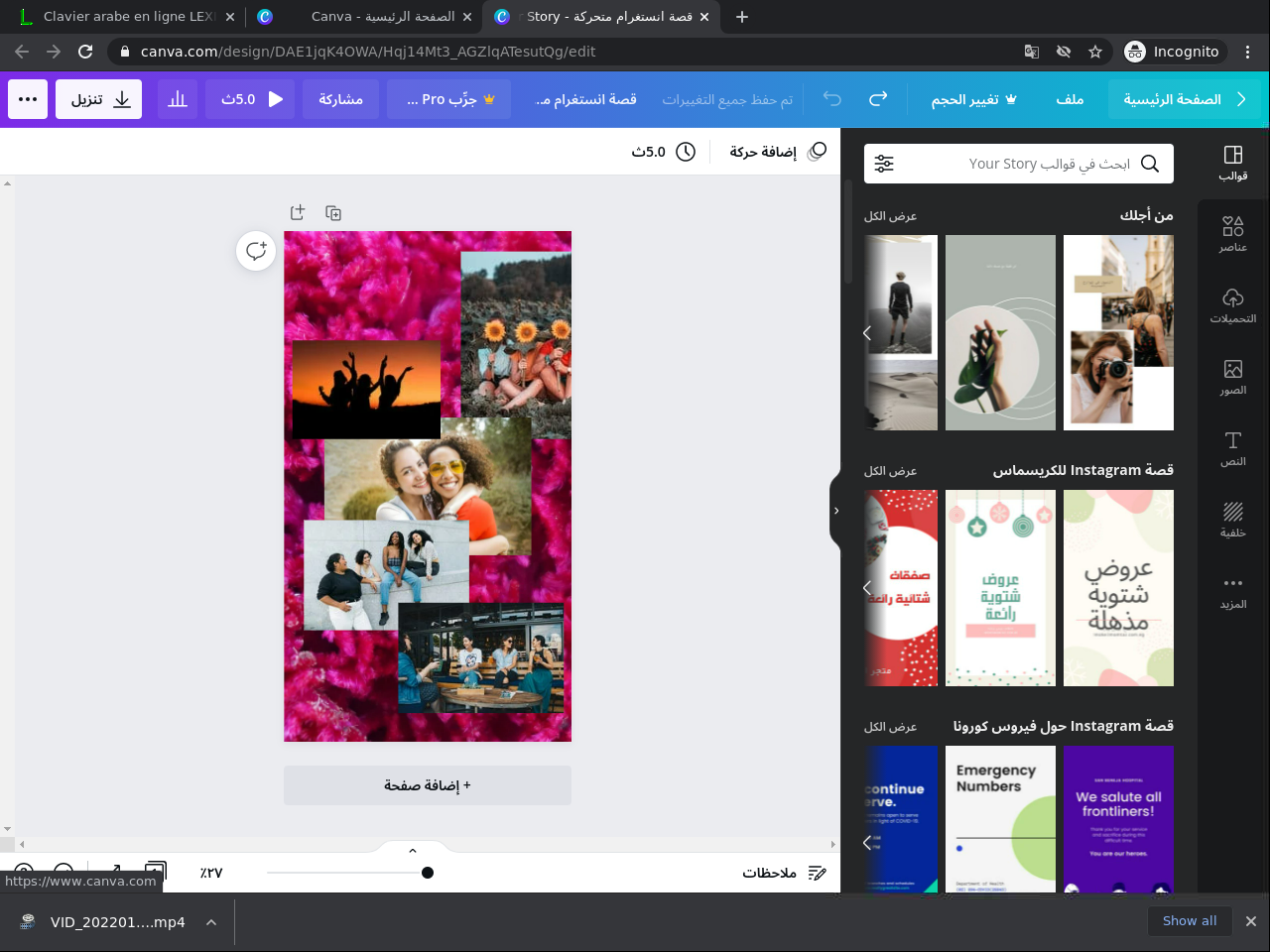Click عرض الكل next to من أجلك
1270x952 pixels.
click(890, 216)
